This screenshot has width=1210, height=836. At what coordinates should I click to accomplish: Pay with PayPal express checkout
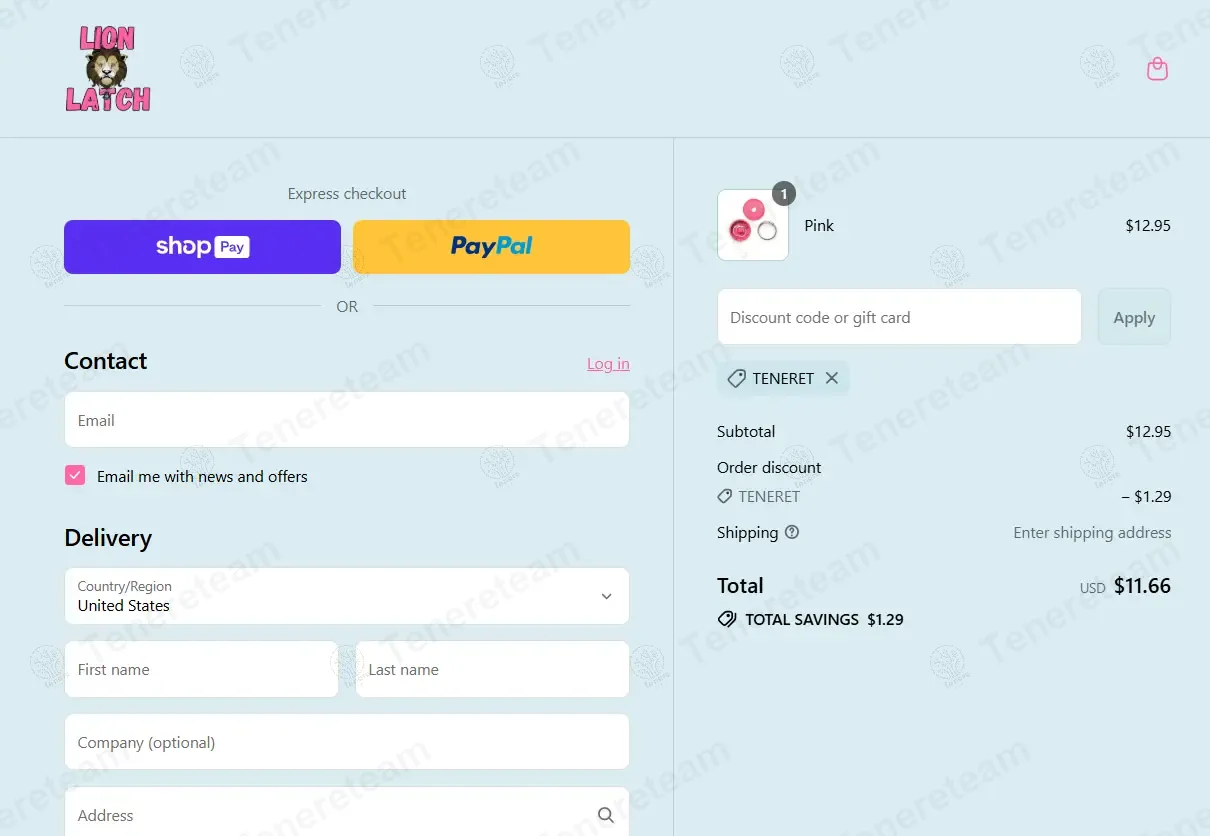click(x=491, y=247)
